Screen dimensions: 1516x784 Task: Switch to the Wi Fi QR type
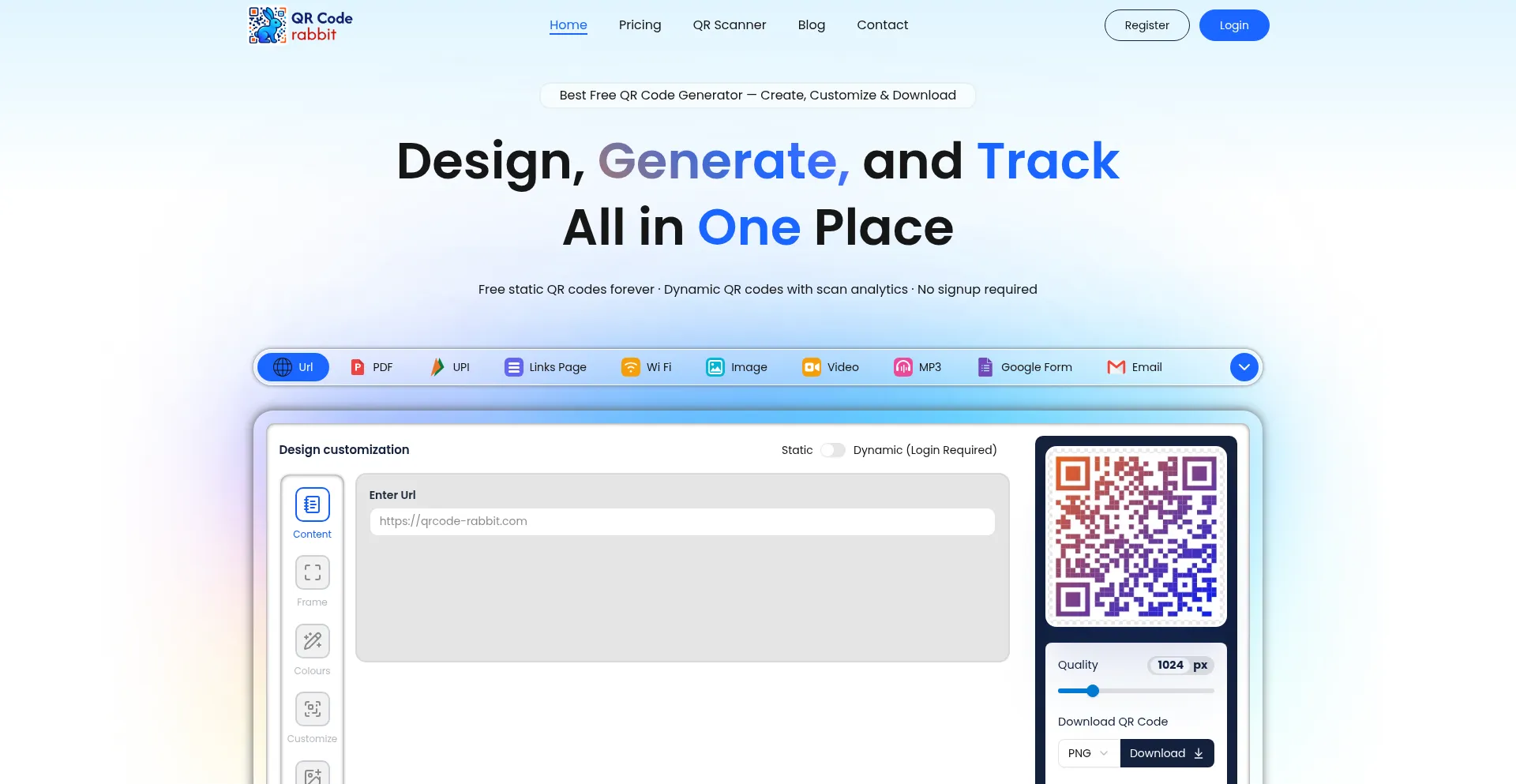tap(646, 367)
